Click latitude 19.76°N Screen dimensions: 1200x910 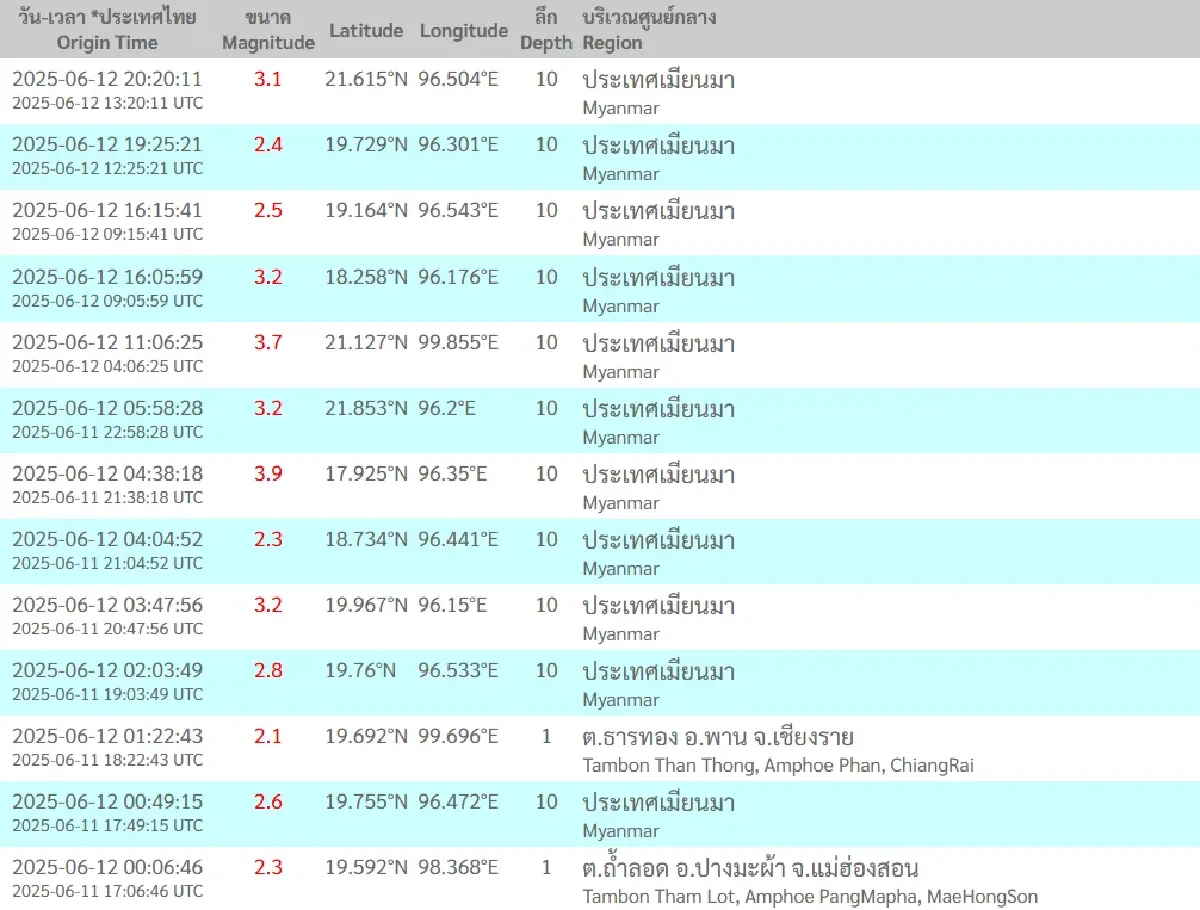(361, 671)
